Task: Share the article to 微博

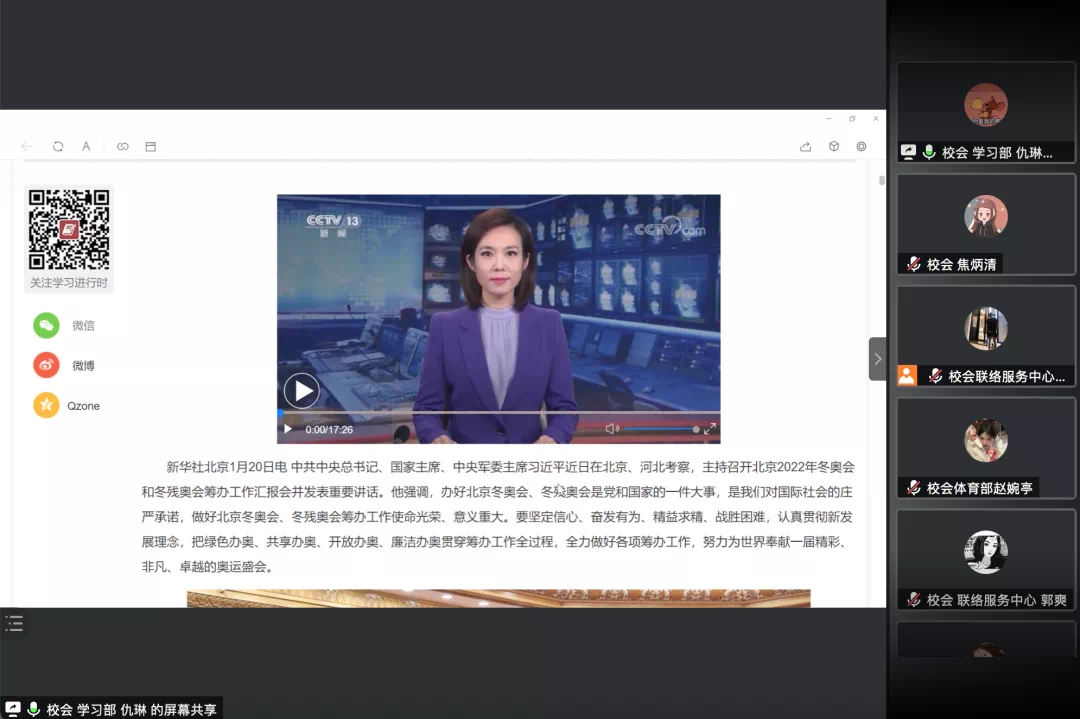Action: [x=46, y=365]
